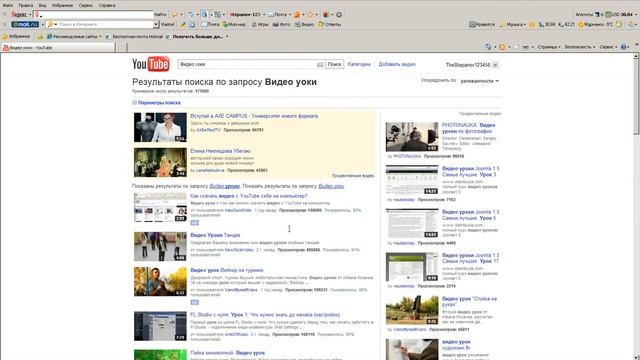Click the Яндекс logo in the toolbar
This screenshot has height=360, width=640.
(19, 15)
